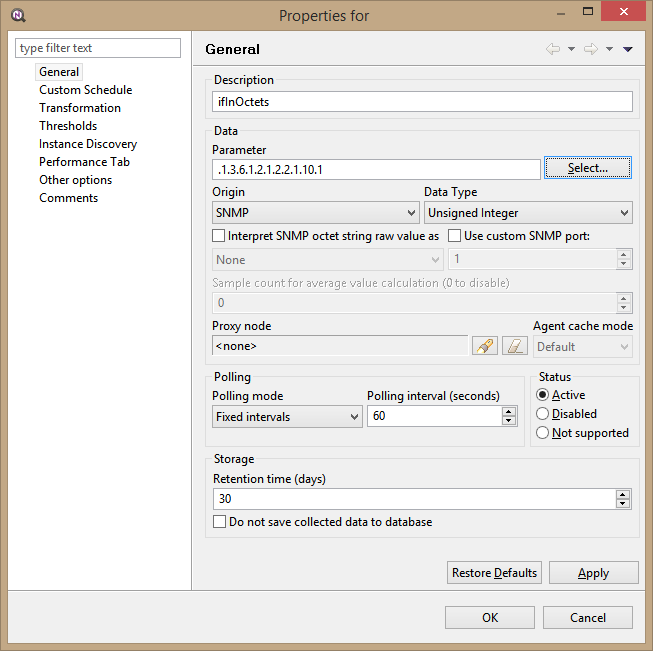The width and height of the screenshot is (653, 651).
Task: Click the Select... parameter button
Action: point(587,168)
